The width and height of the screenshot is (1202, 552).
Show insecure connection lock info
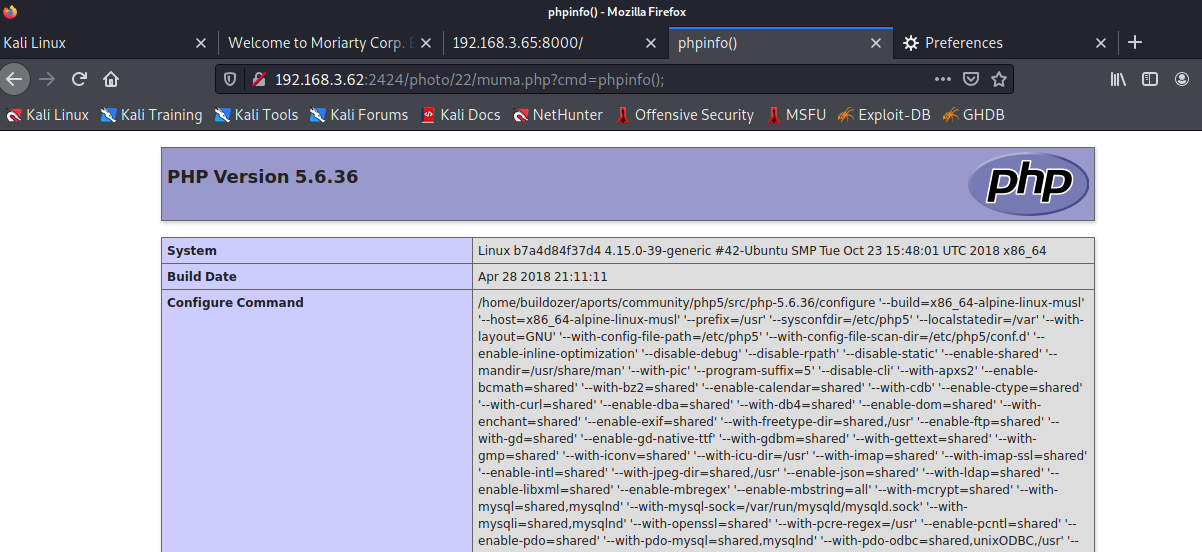[x=258, y=79]
